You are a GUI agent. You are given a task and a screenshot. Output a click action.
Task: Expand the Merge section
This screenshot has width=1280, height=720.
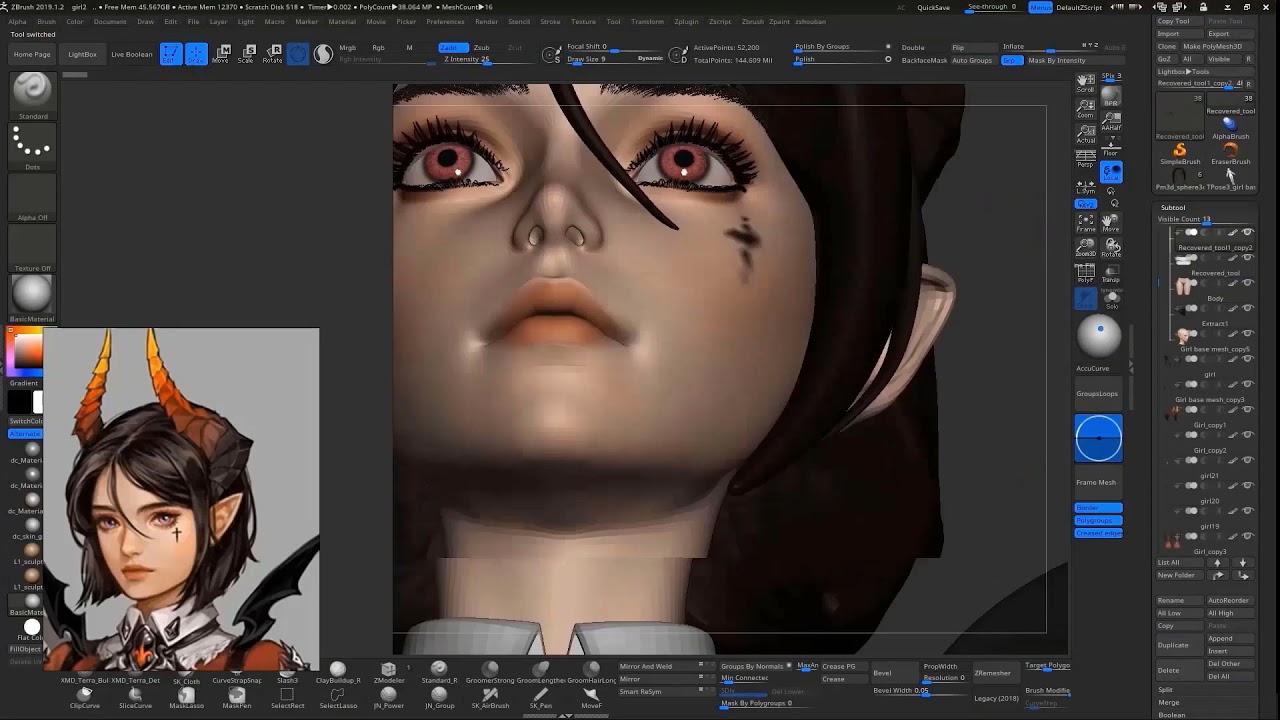pyautogui.click(x=1169, y=702)
